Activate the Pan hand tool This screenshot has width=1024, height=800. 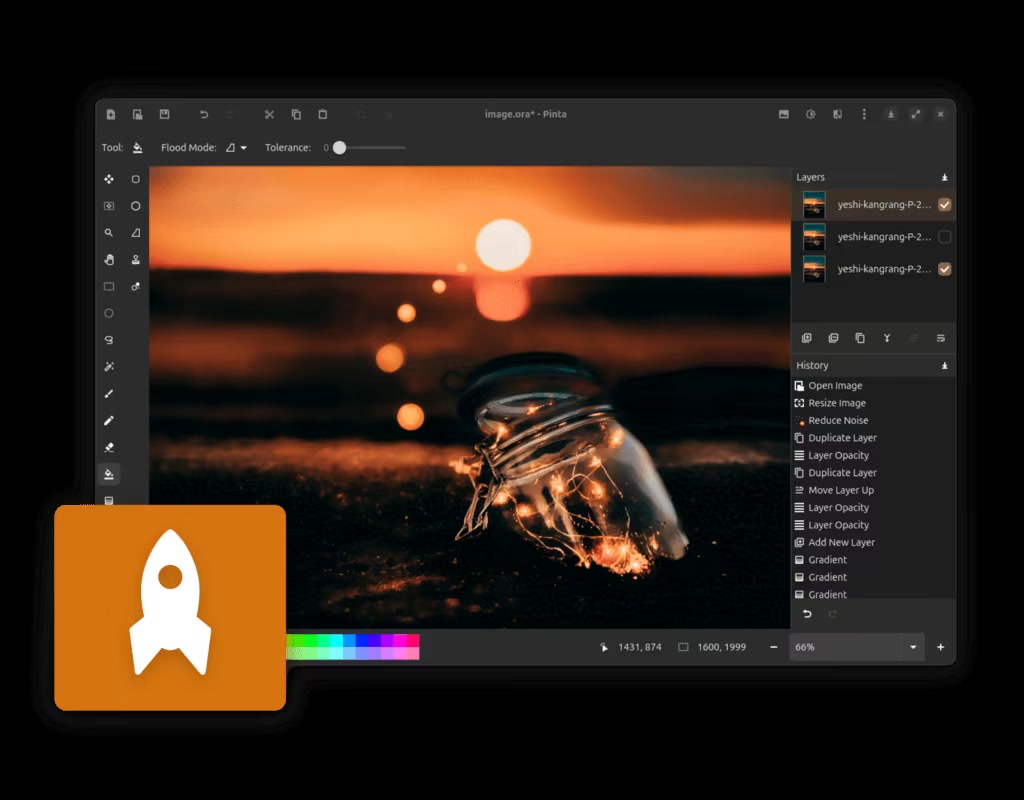[109, 260]
